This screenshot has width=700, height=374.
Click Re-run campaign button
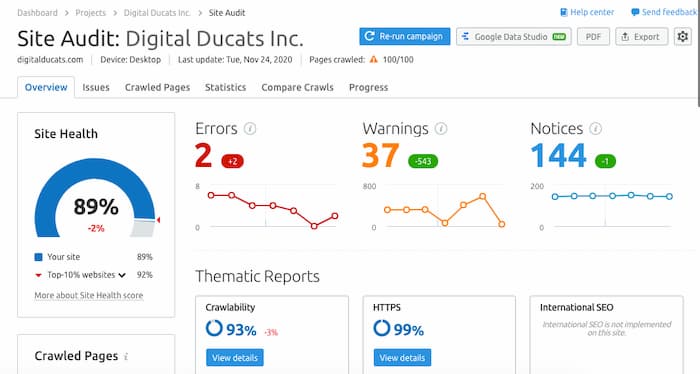tap(405, 37)
